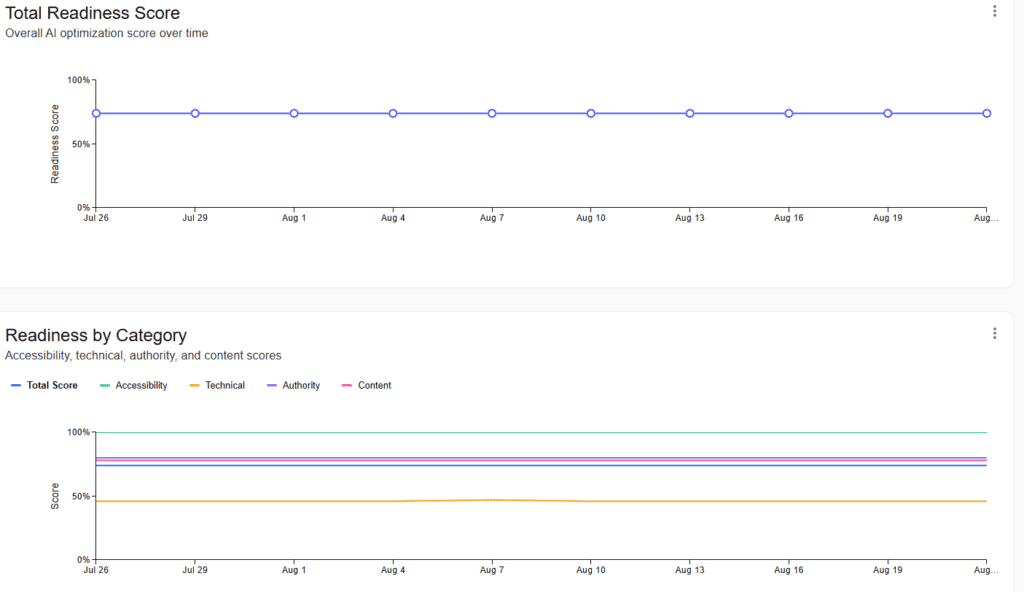The height and width of the screenshot is (592, 1024).
Task: Open Total Readiness Score options menu
Action: click(x=994, y=11)
